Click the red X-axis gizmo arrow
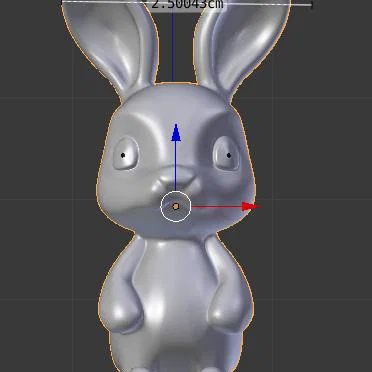 pyautogui.click(x=250, y=207)
